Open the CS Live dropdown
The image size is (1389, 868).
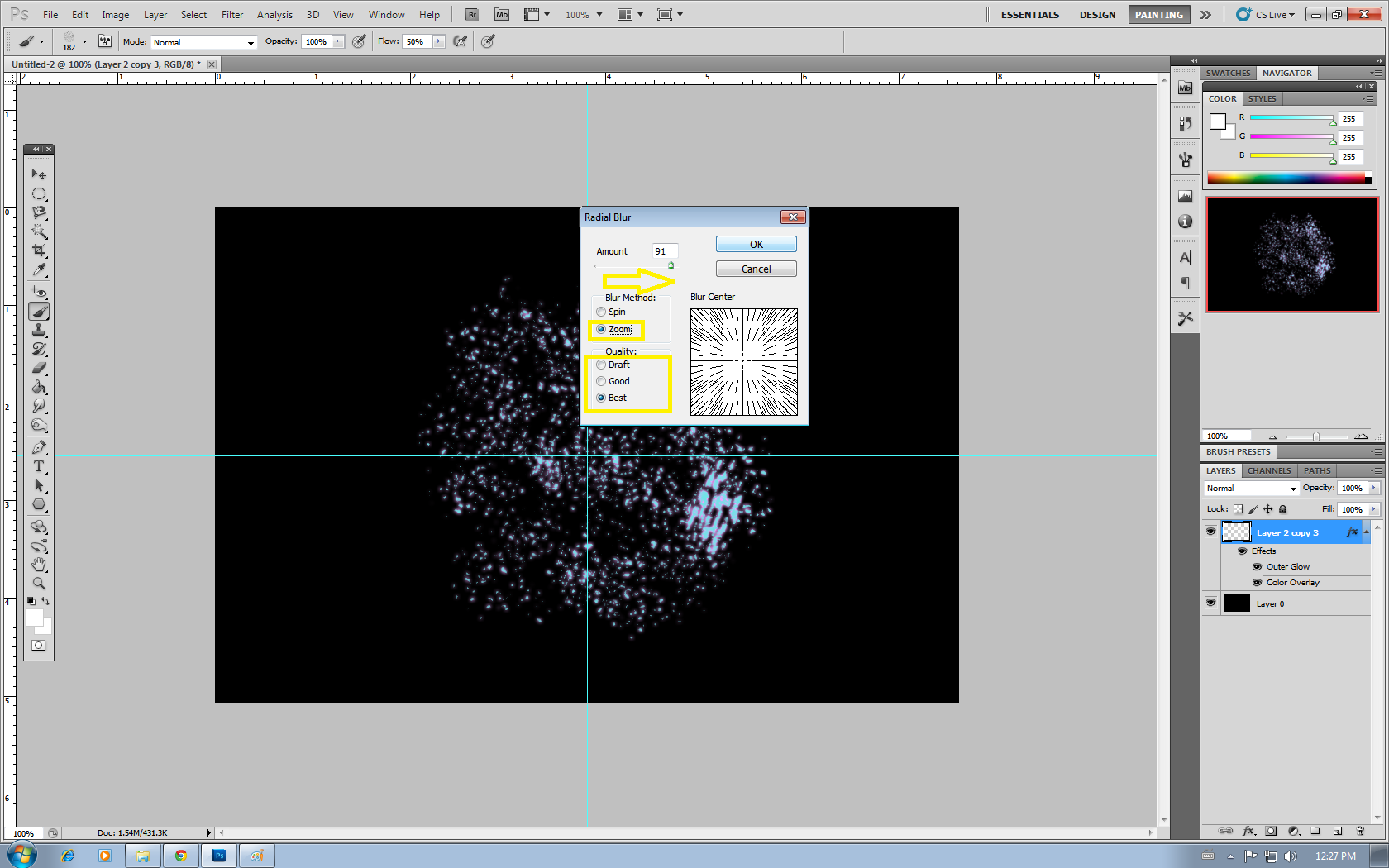click(x=1266, y=15)
